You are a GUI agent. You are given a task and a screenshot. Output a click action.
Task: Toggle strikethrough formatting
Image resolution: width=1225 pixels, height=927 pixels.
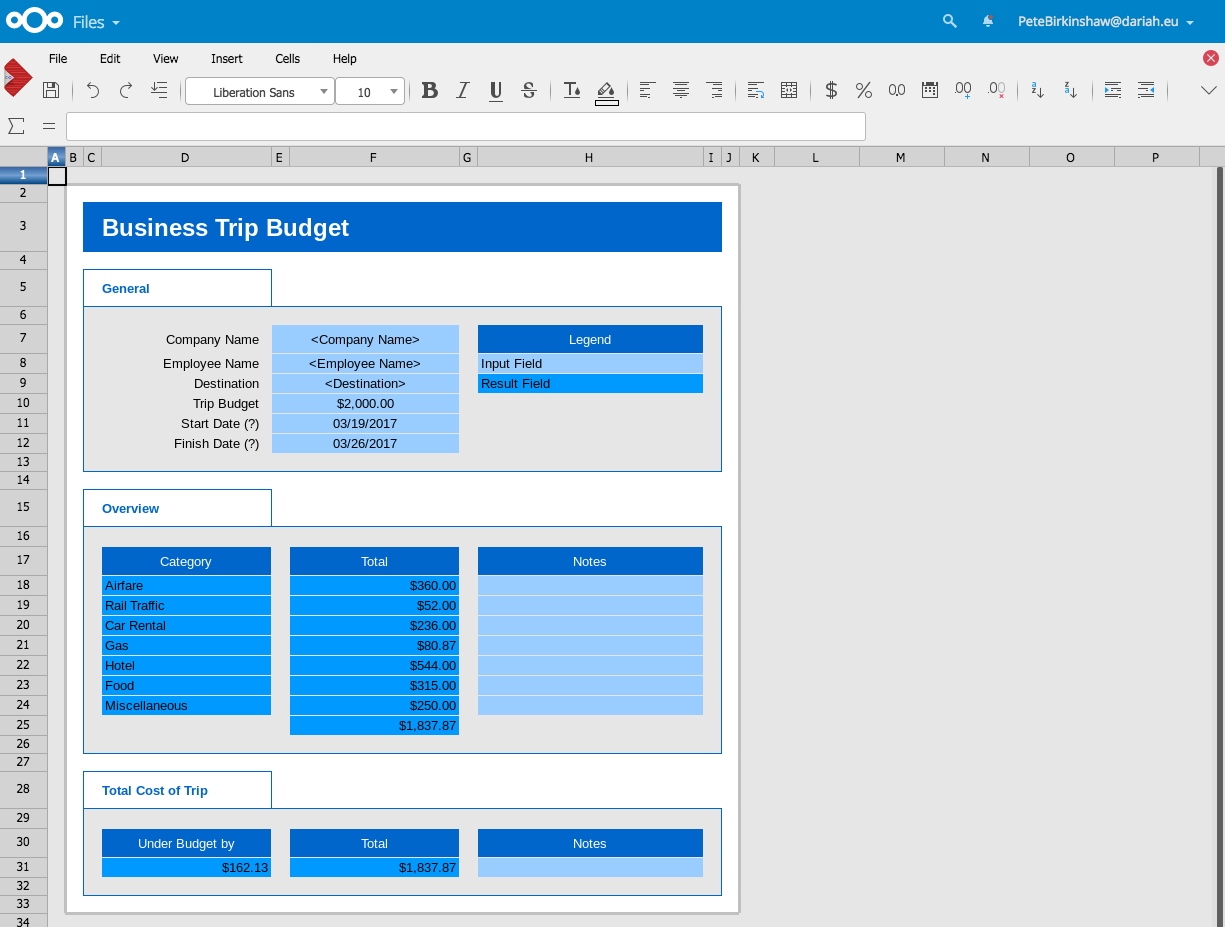[529, 91]
